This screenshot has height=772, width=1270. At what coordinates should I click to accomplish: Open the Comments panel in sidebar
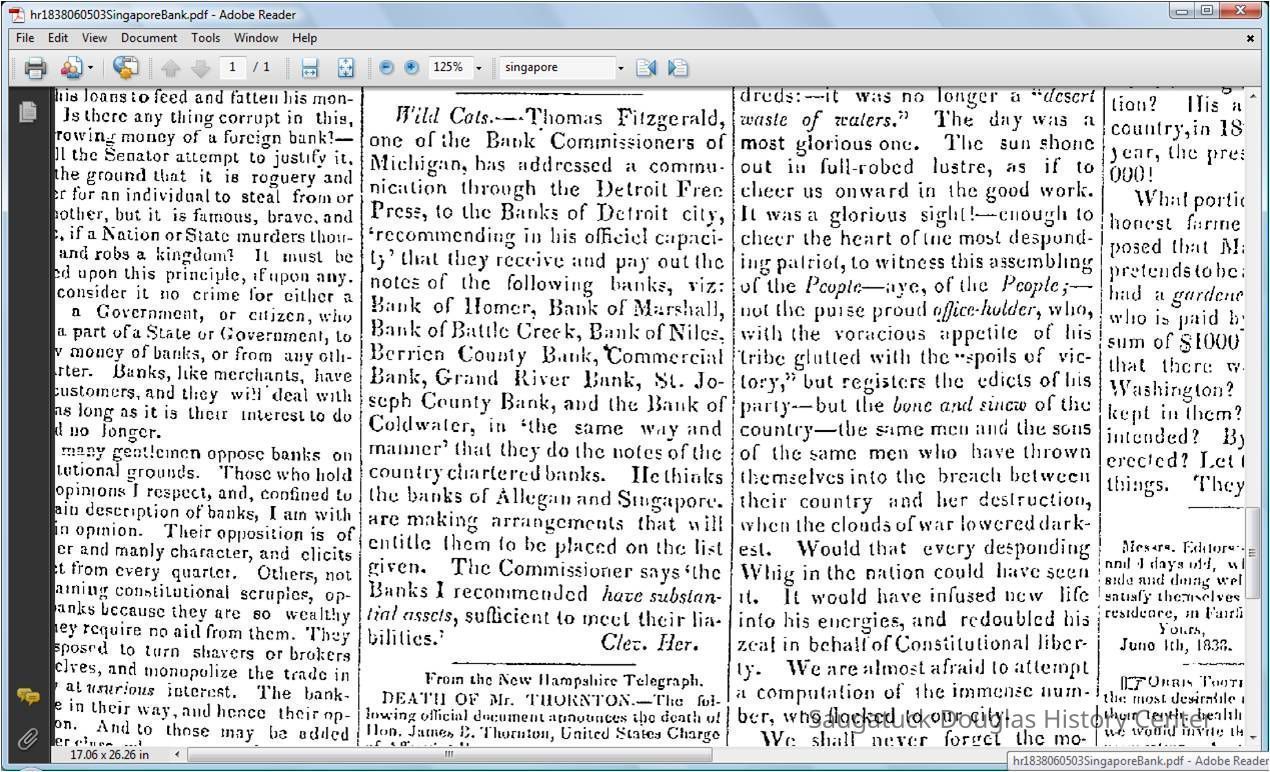(27, 697)
